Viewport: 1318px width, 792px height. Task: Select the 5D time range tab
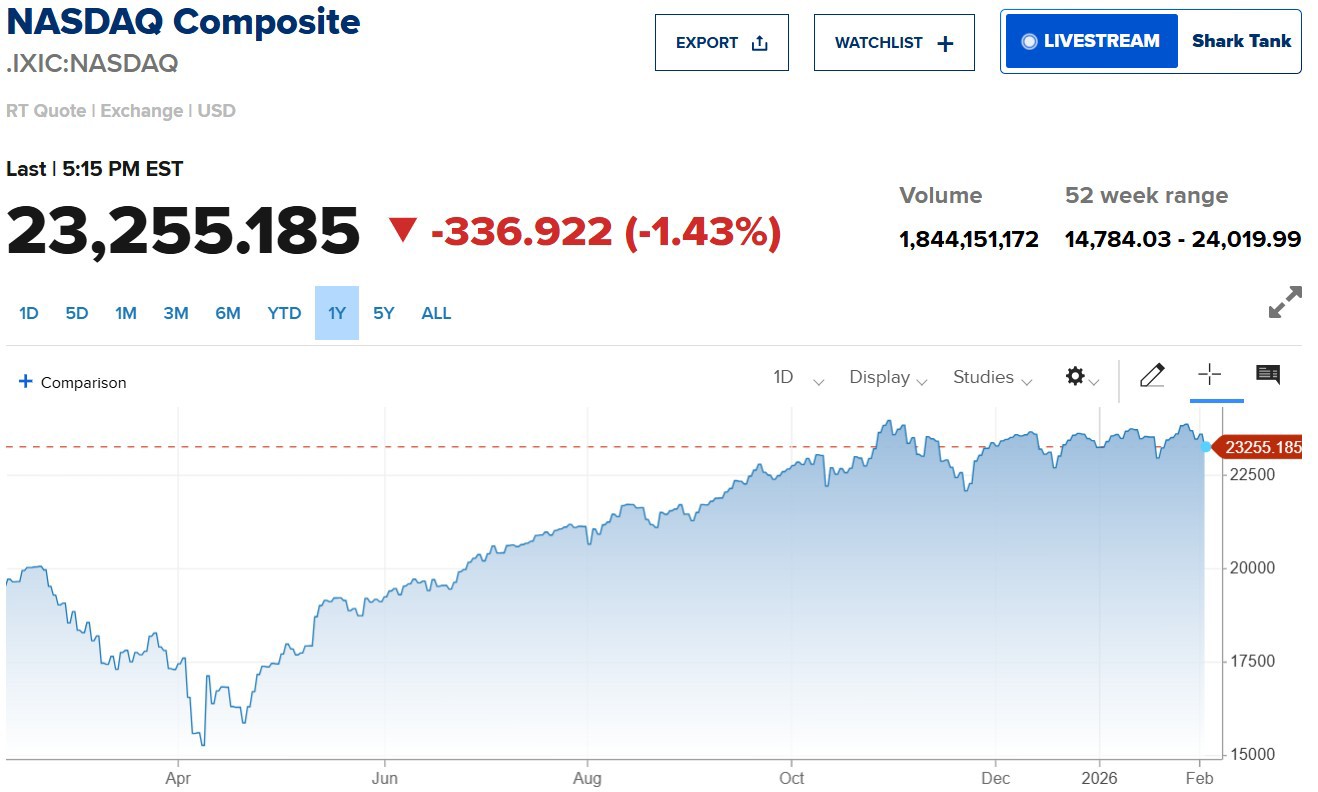(x=77, y=313)
